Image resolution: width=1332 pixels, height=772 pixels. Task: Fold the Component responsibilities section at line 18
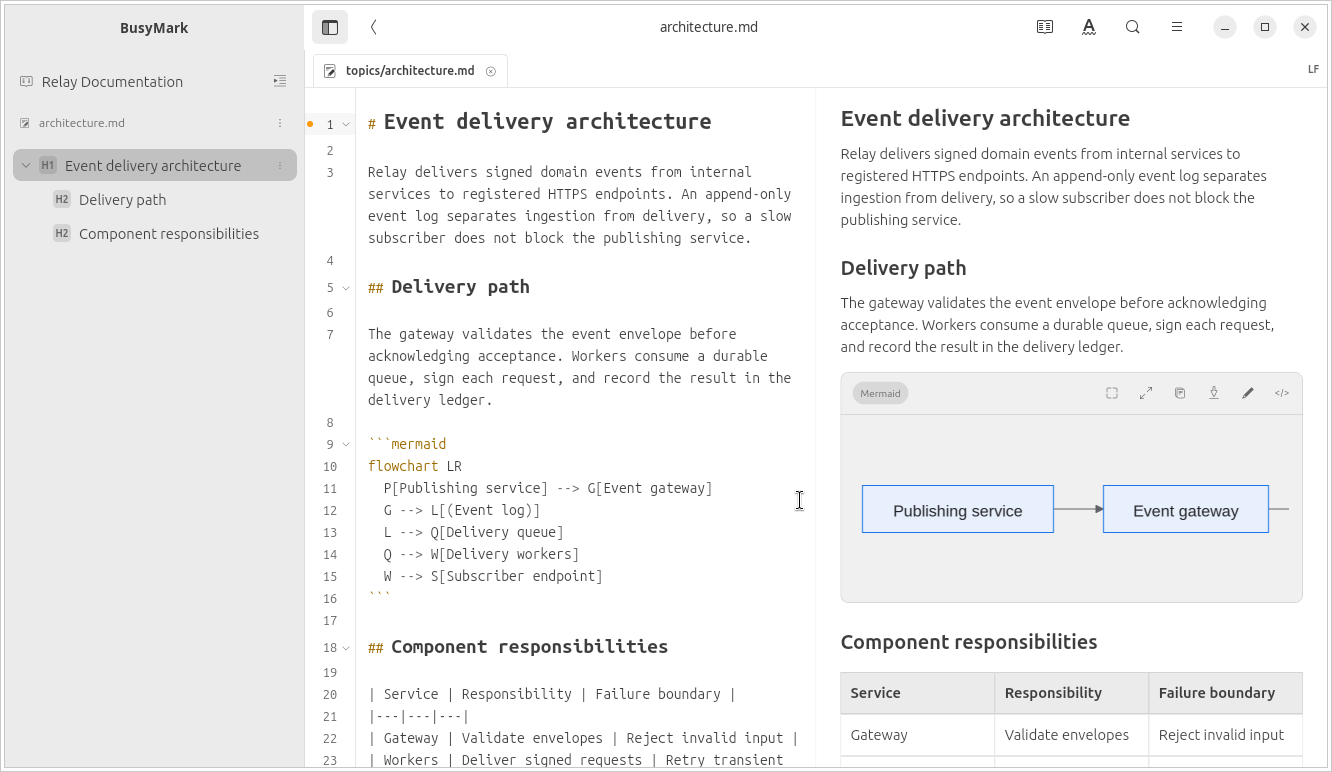tap(347, 648)
